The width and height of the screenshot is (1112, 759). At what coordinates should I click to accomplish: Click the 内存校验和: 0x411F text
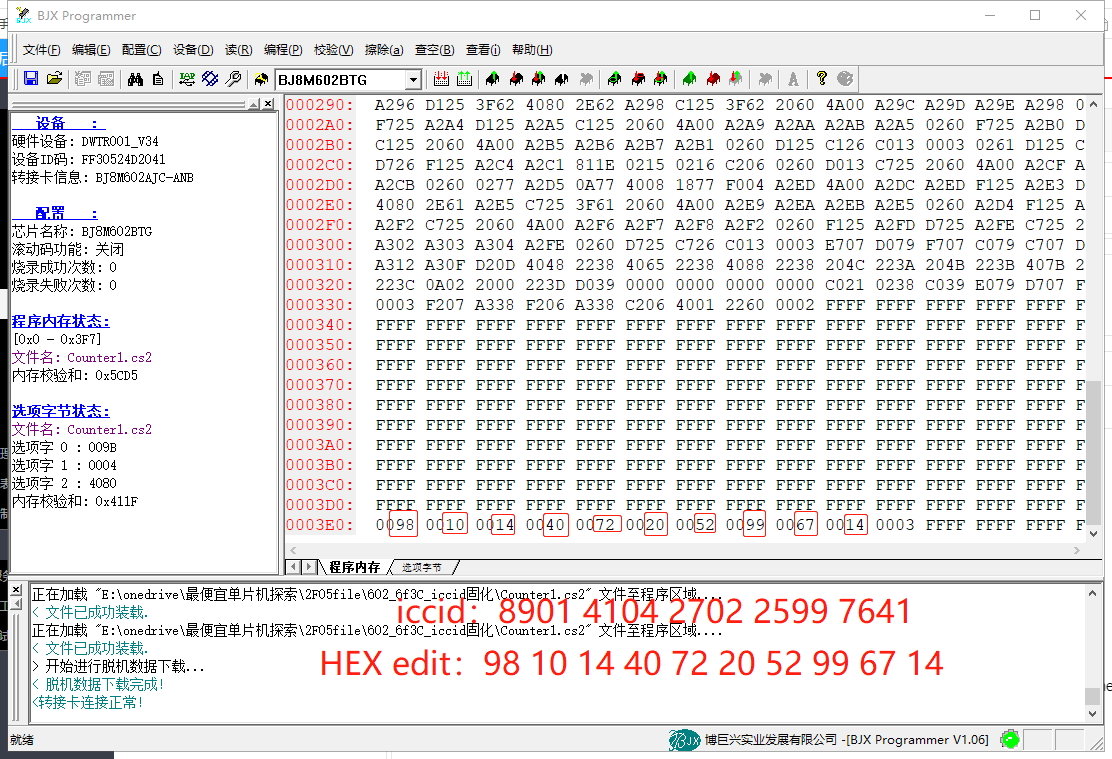pos(75,502)
